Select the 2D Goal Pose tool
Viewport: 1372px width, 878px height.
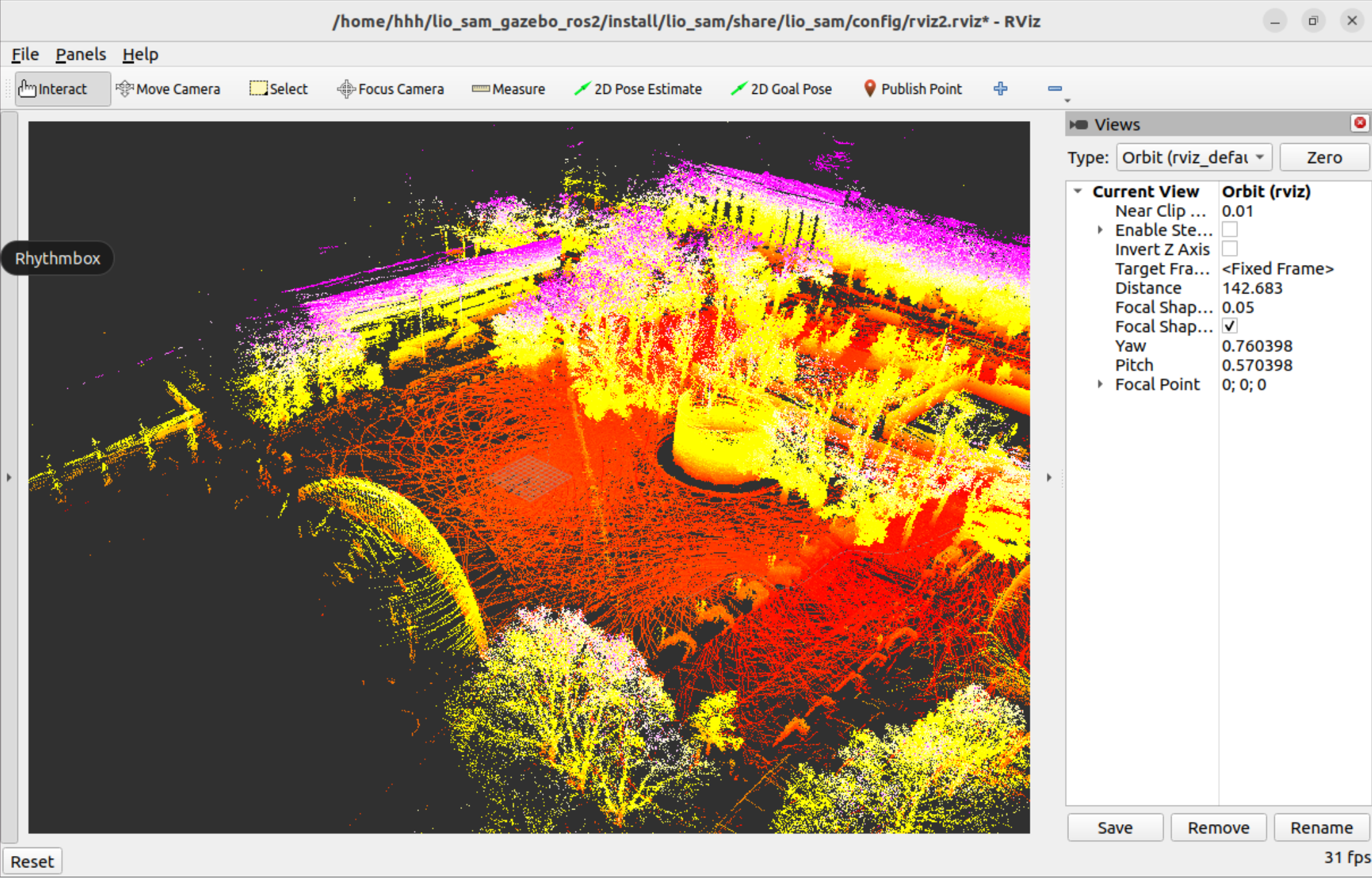[781, 89]
